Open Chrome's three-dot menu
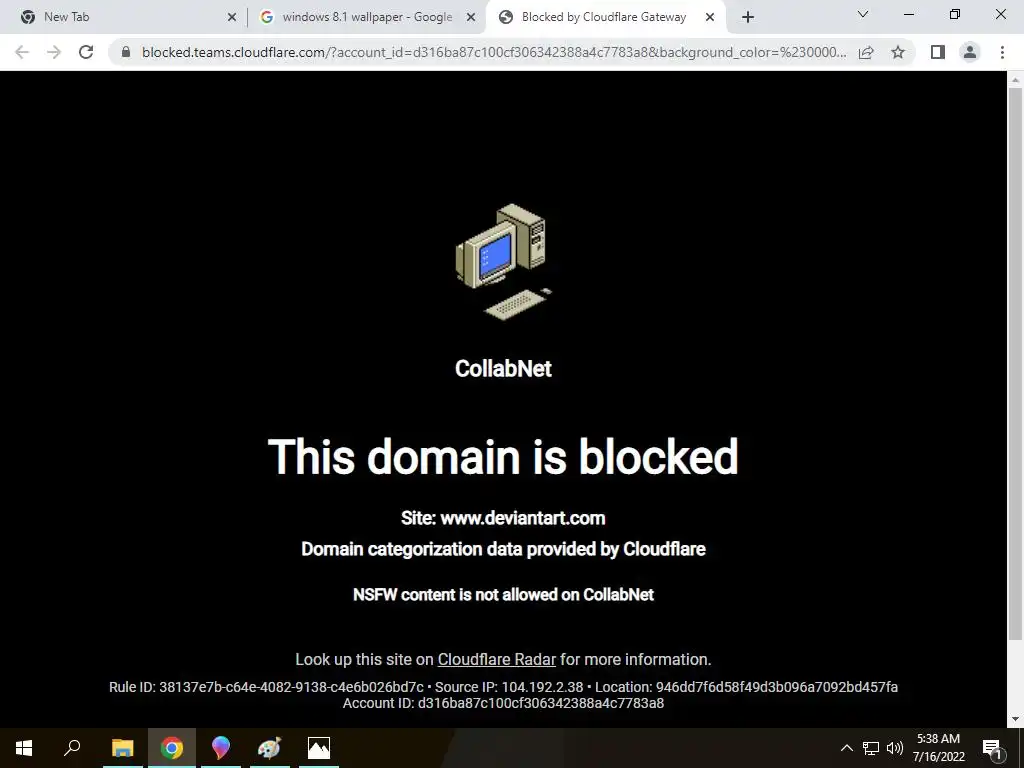The height and width of the screenshot is (768, 1024). [1002, 52]
